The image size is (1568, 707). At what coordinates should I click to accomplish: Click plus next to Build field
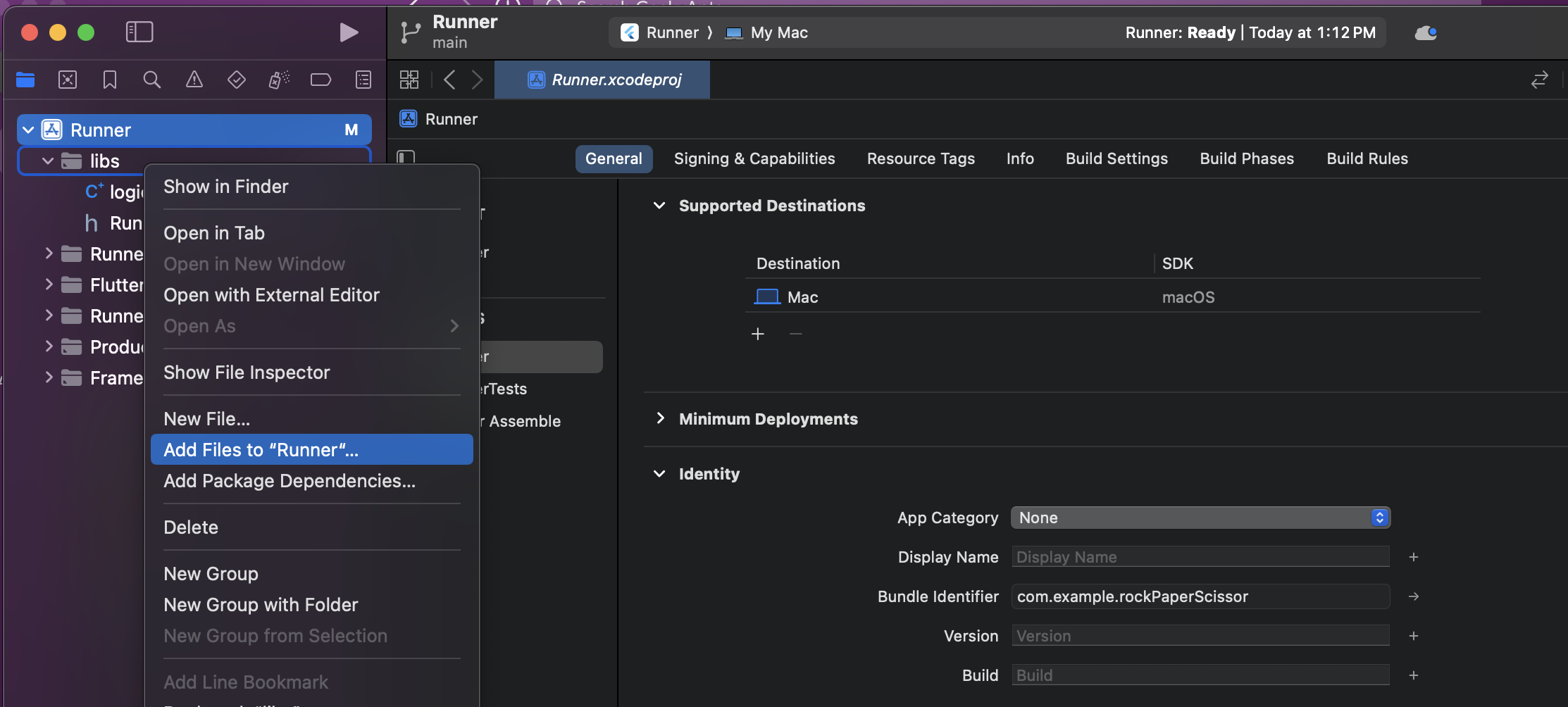pyautogui.click(x=1413, y=675)
